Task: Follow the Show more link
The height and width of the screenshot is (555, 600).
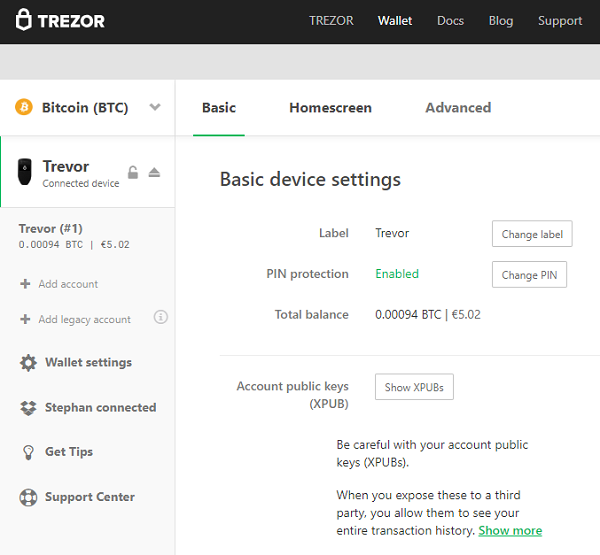Action: click(510, 531)
